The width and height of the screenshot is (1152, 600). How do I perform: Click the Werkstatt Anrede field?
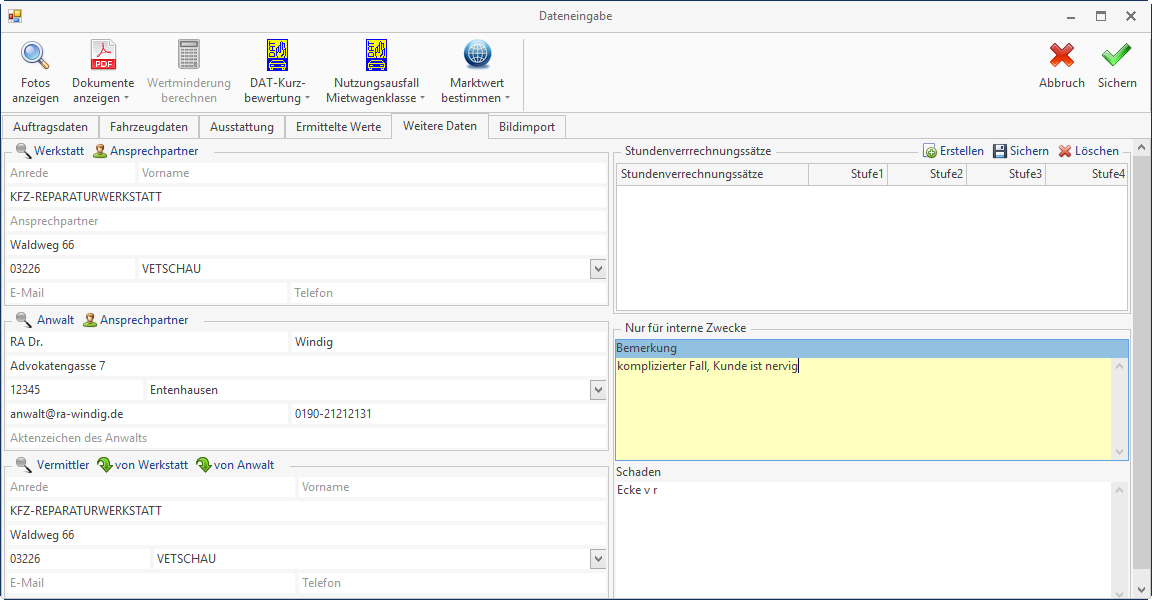coord(71,173)
